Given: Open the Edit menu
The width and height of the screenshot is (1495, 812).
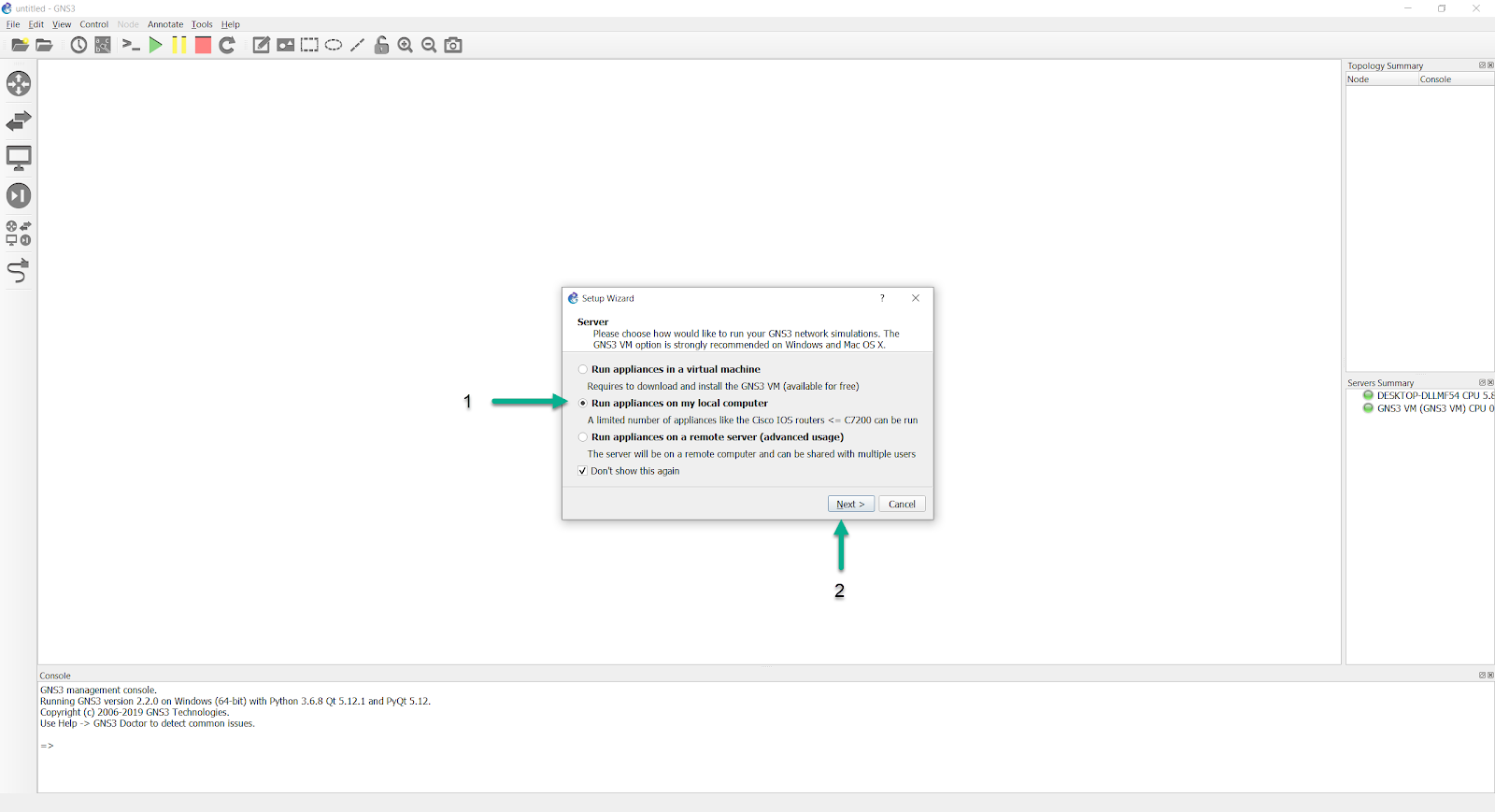Looking at the screenshot, I should pyautogui.click(x=36, y=24).
